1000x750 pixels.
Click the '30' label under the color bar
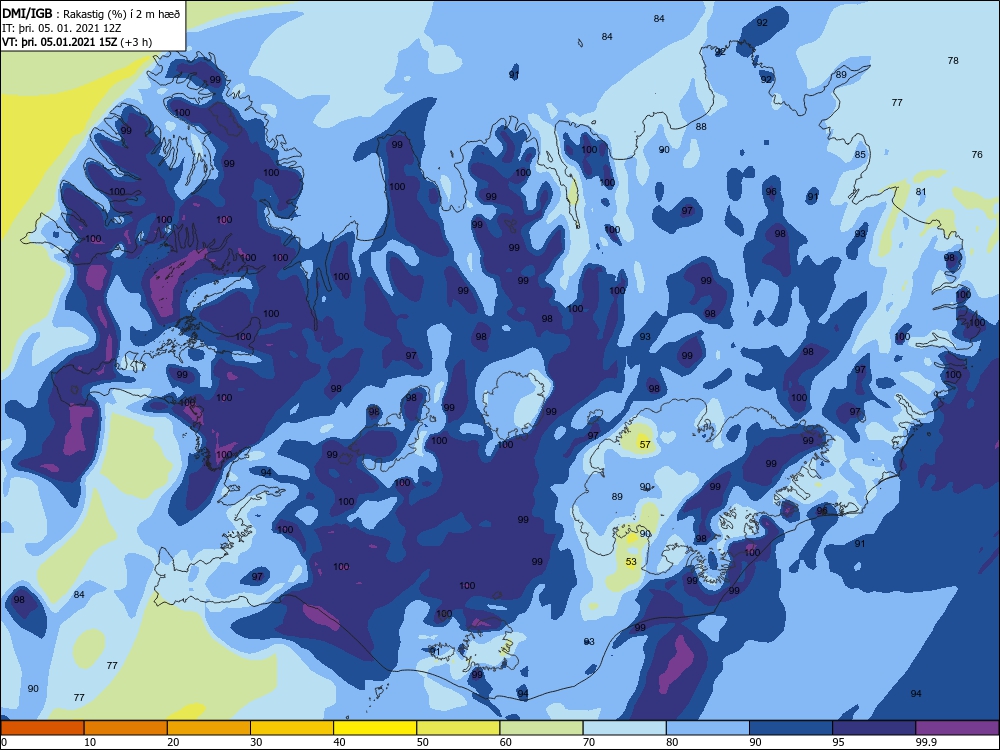point(256,742)
